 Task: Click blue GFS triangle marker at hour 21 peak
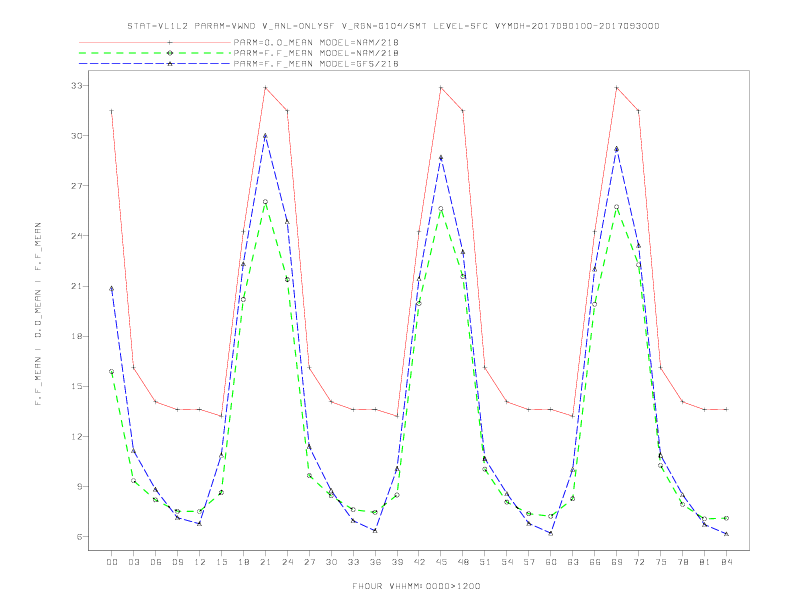(265, 136)
